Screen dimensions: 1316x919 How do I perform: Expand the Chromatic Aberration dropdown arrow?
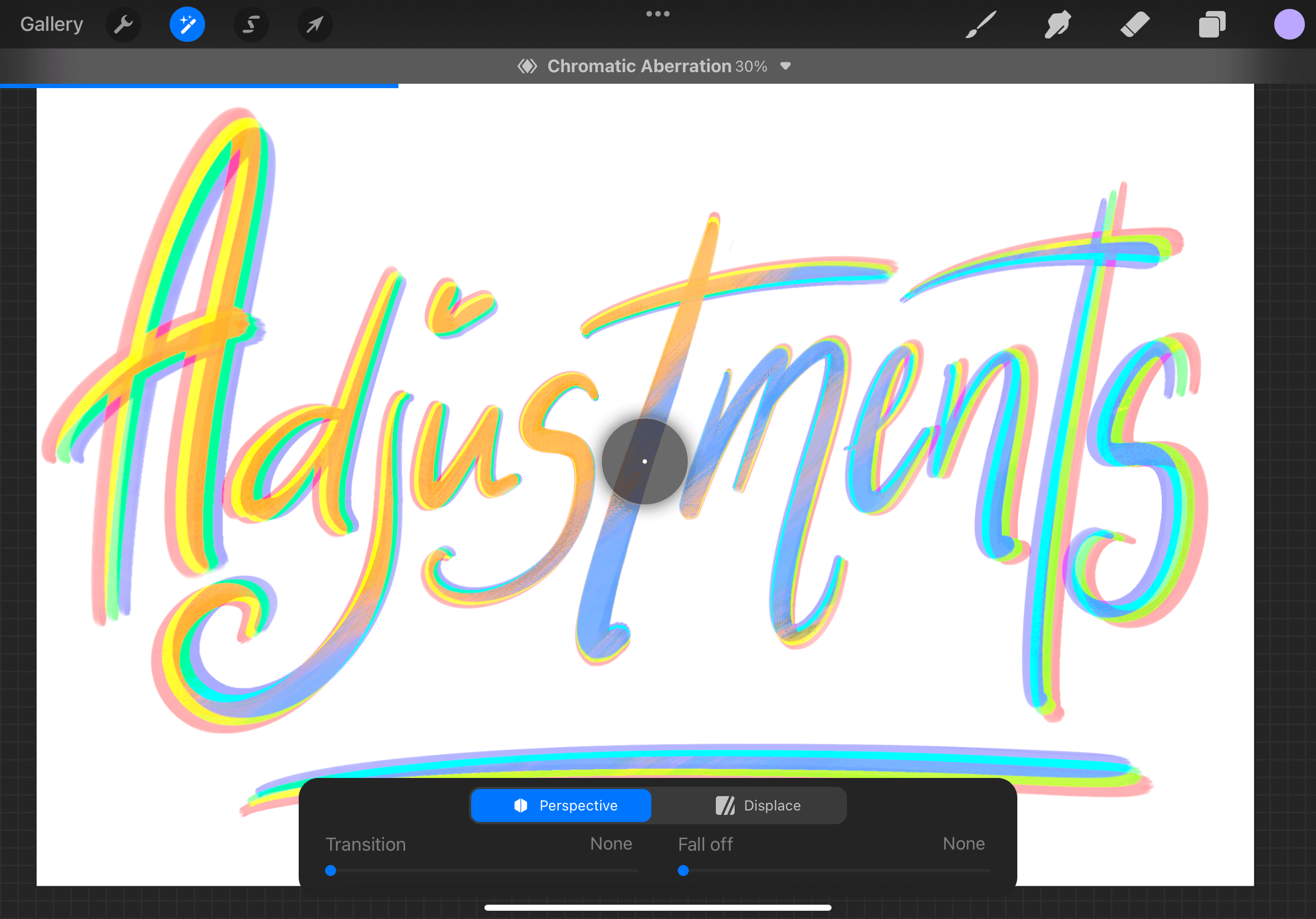(x=786, y=66)
